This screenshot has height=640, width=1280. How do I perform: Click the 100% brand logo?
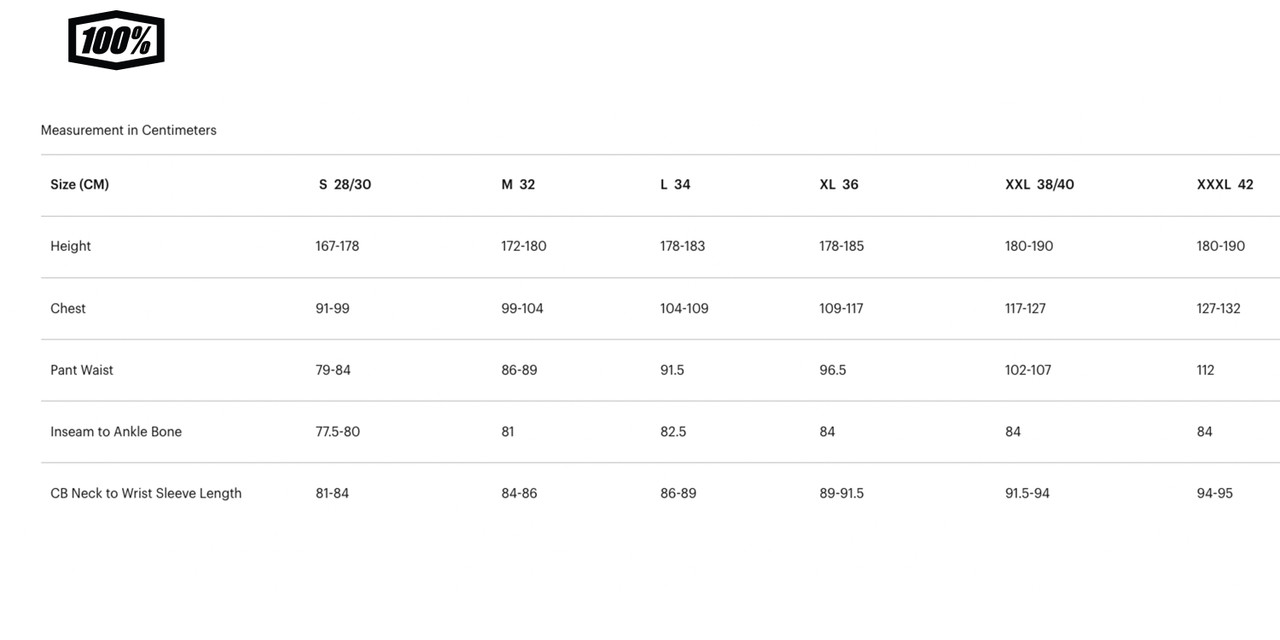[116, 41]
